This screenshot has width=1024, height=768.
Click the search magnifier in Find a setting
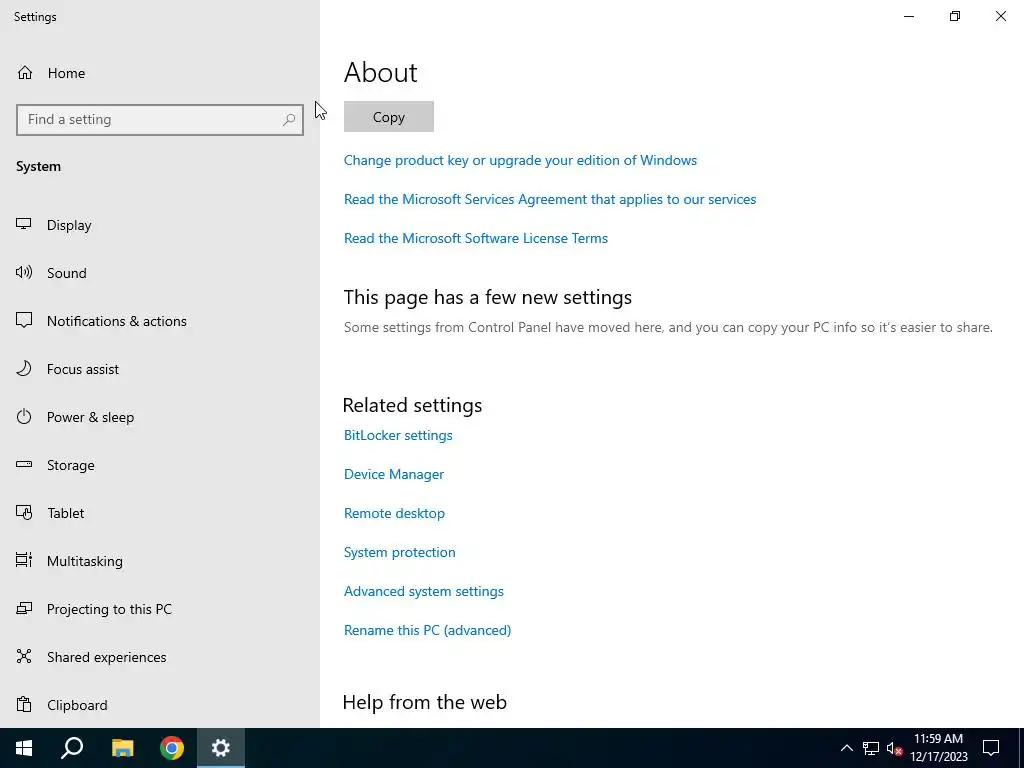(x=289, y=120)
